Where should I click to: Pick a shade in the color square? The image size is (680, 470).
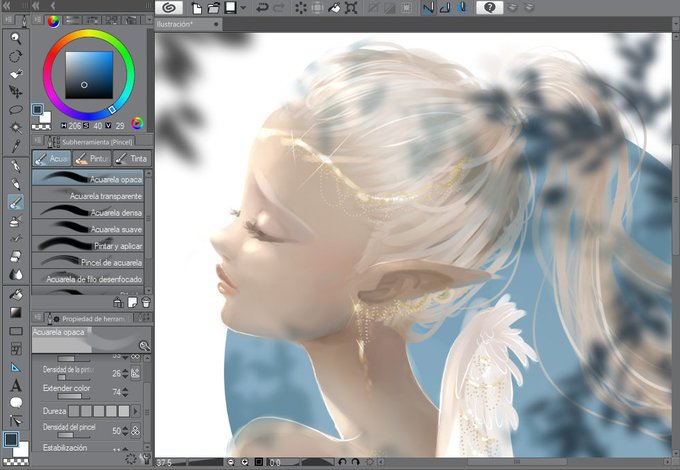(x=89, y=75)
